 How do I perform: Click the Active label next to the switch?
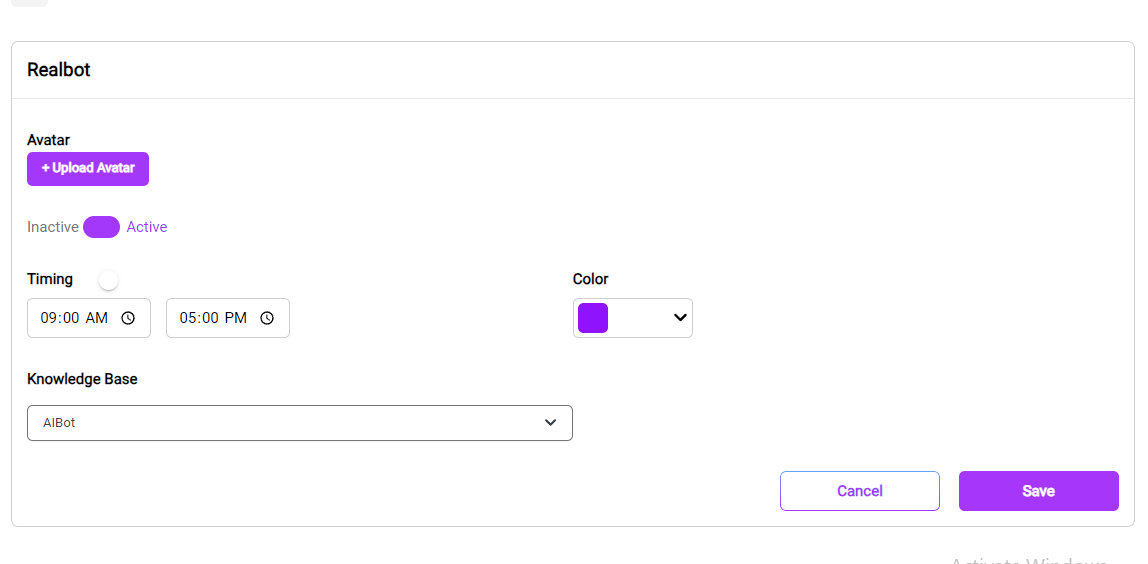coord(146,227)
